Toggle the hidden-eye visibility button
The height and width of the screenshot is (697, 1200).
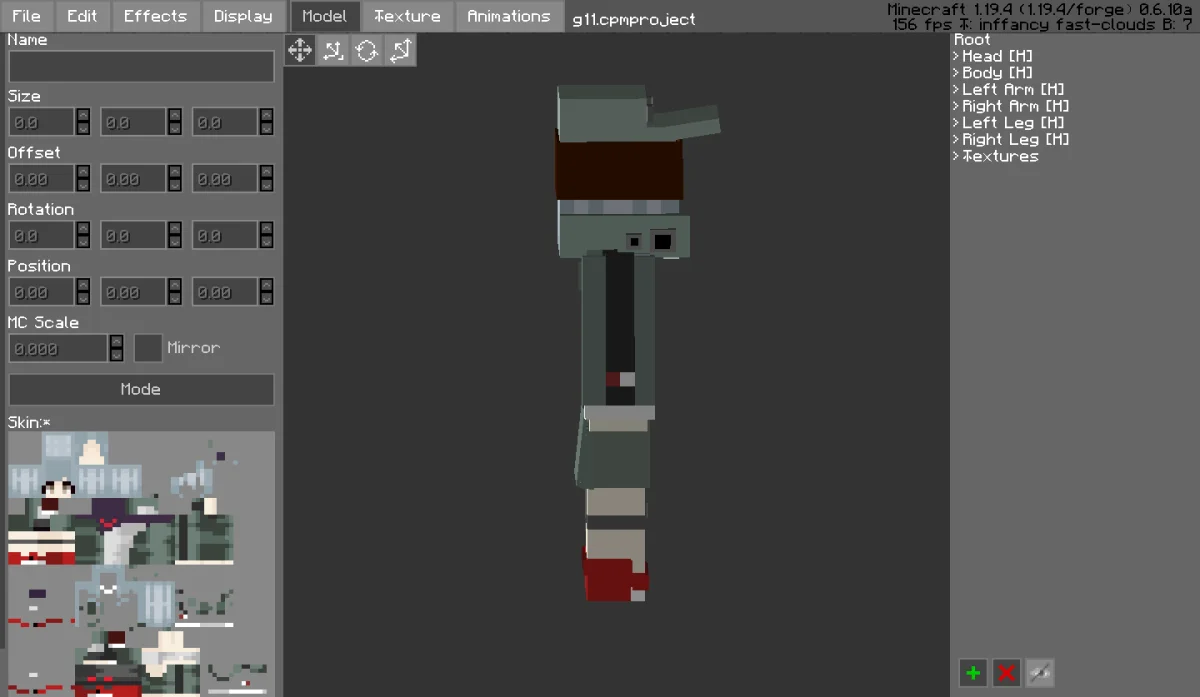coord(1040,673)
